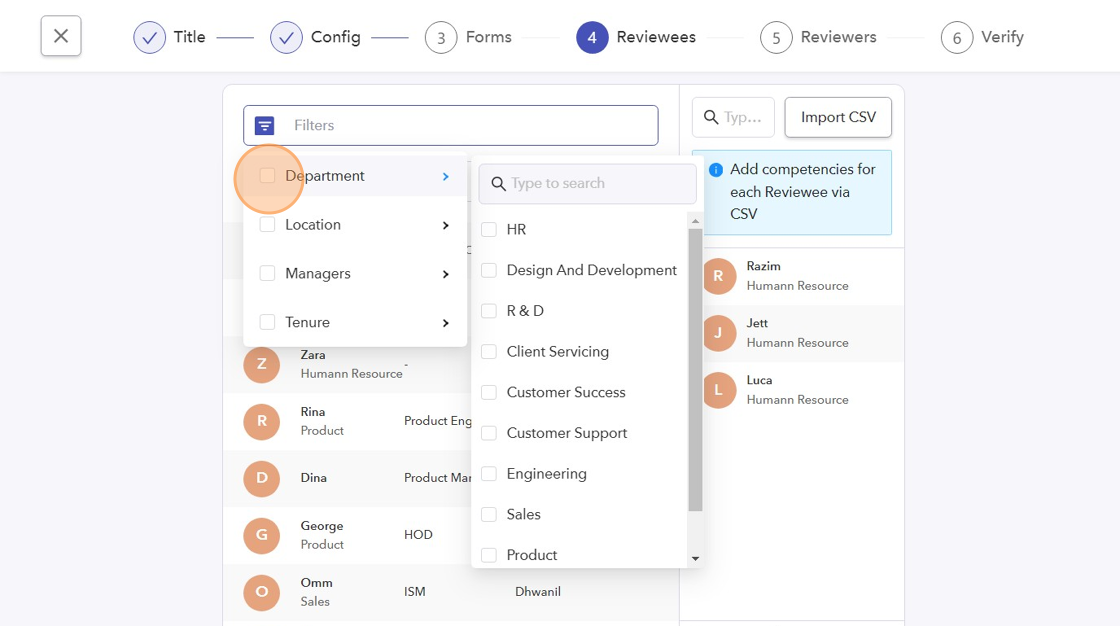Enable the Customer Success checkbox
This screenshot has height=626, width=1120.
pyautogui.click(x=489, y=393)
